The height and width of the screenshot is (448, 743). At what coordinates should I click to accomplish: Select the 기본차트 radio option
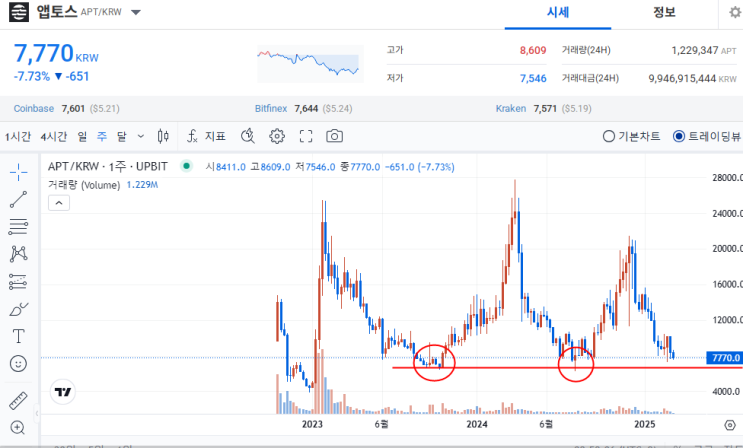pyautogui.click(x=631, y=137)
